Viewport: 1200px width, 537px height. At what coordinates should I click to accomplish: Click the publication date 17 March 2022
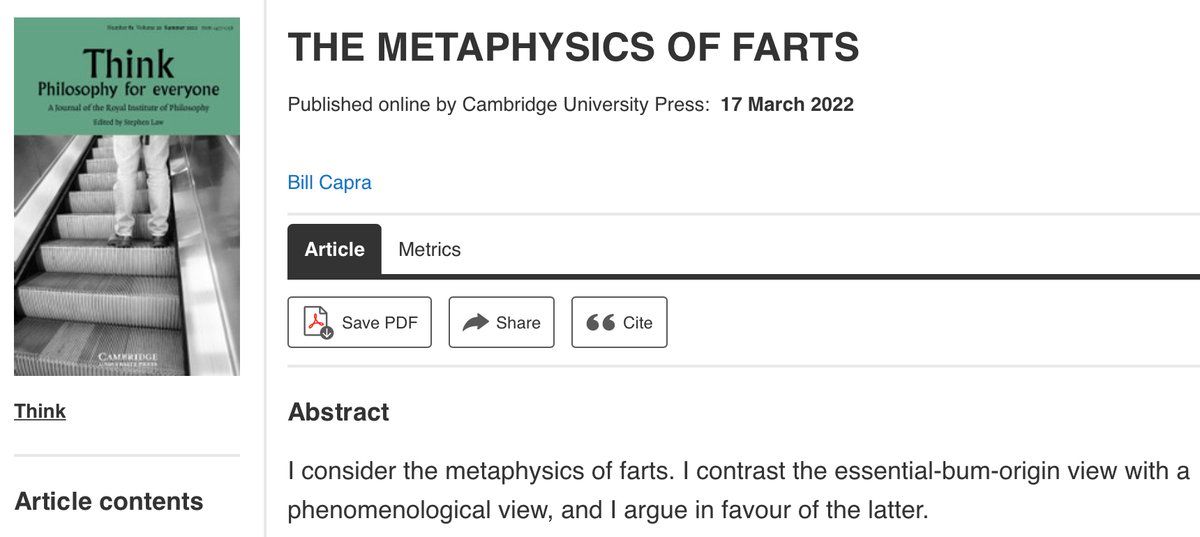(x=786, y=104)
